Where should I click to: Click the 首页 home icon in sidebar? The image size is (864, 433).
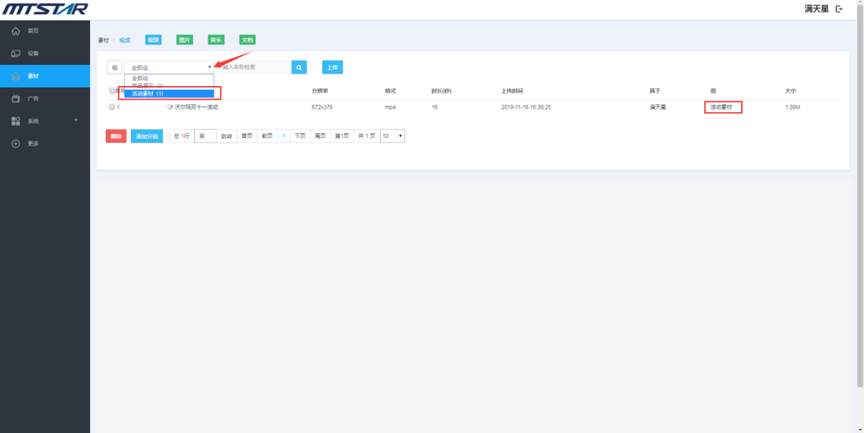pos(16,31)
